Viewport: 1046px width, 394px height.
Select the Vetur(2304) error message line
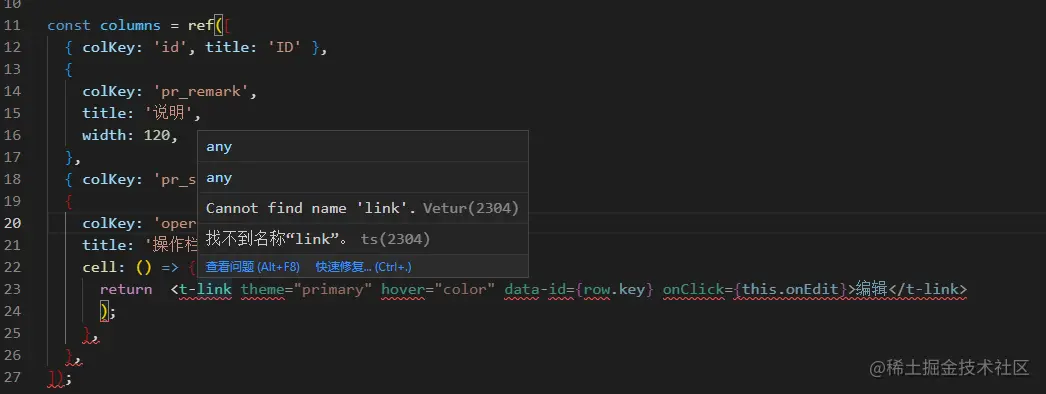362,208
